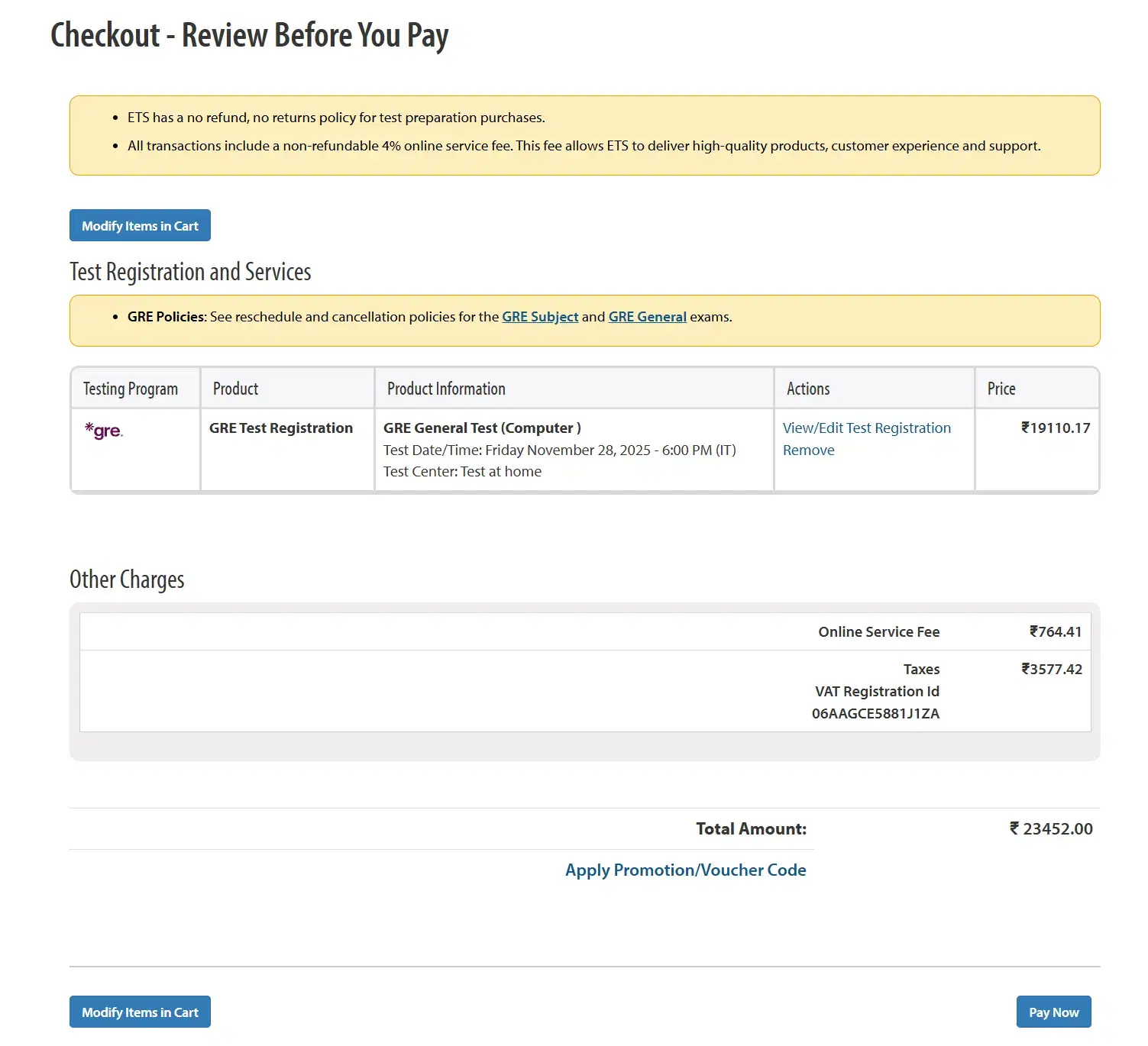The image size is (1148, 1046).
Task: Click the top Modify Items in Cart button
Action: 140,226
